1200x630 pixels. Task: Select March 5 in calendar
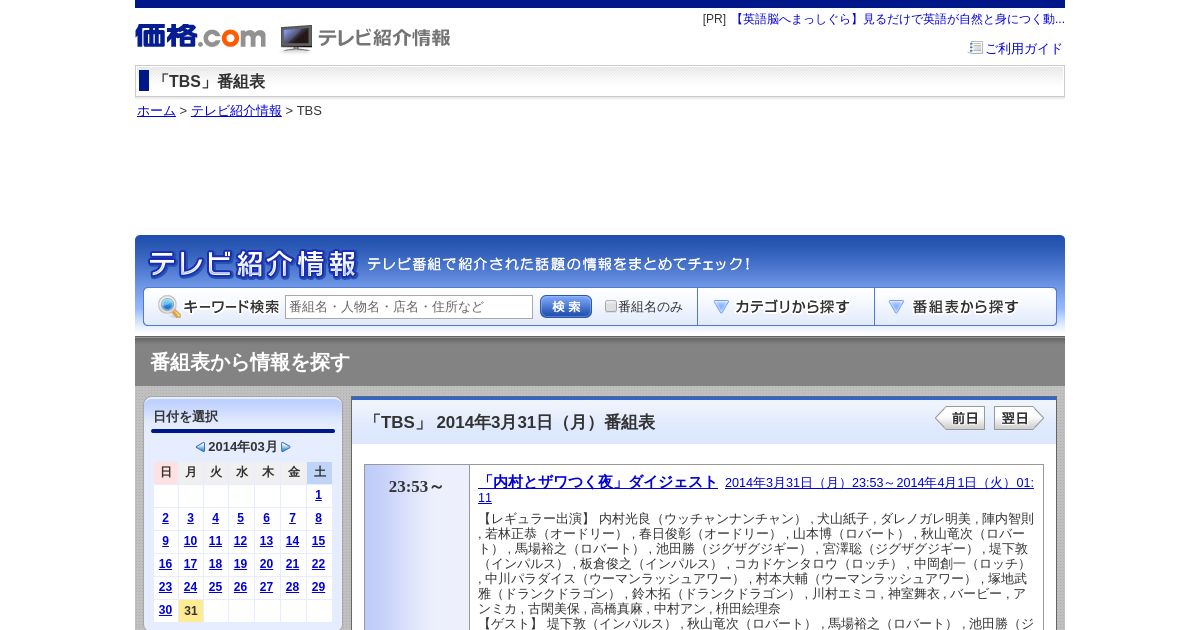pyautogui.click(x=240, y=518)
